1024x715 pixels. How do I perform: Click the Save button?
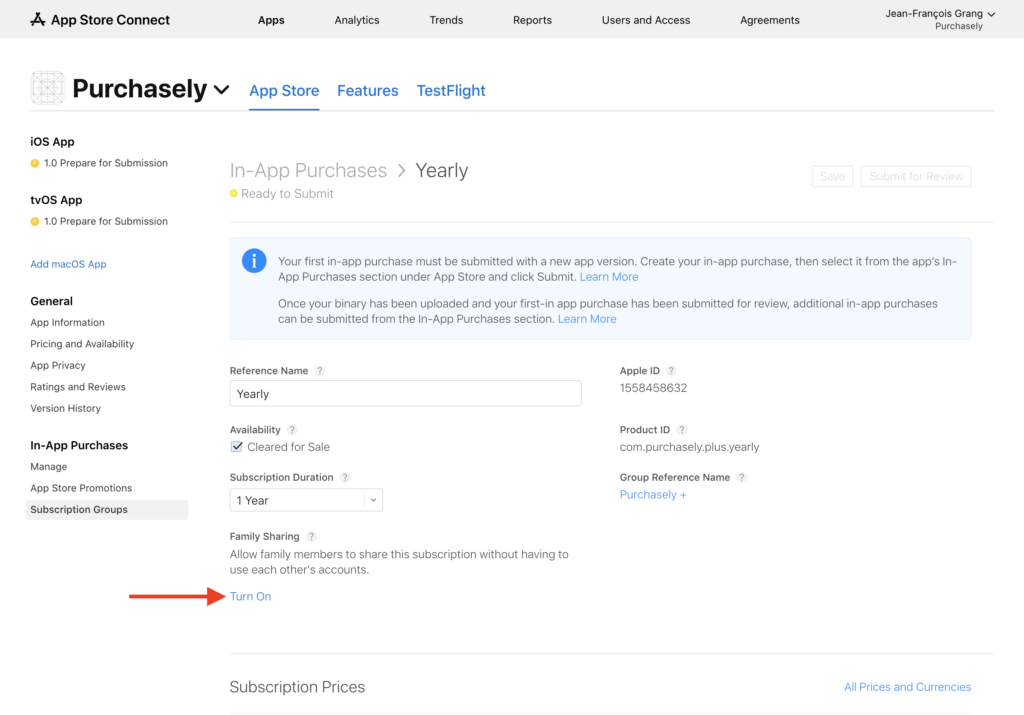[x=832, y=176]
